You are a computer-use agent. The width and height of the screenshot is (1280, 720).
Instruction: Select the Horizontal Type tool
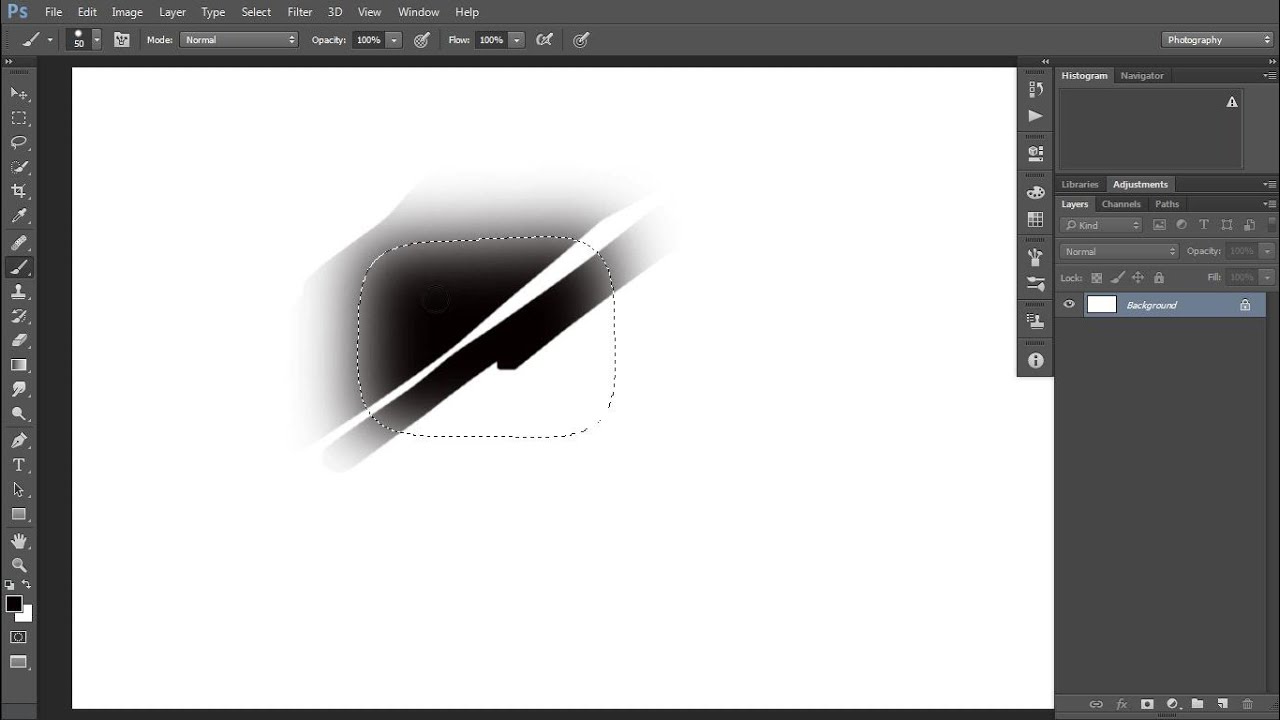pyautogui.click(x=19, y=465)
